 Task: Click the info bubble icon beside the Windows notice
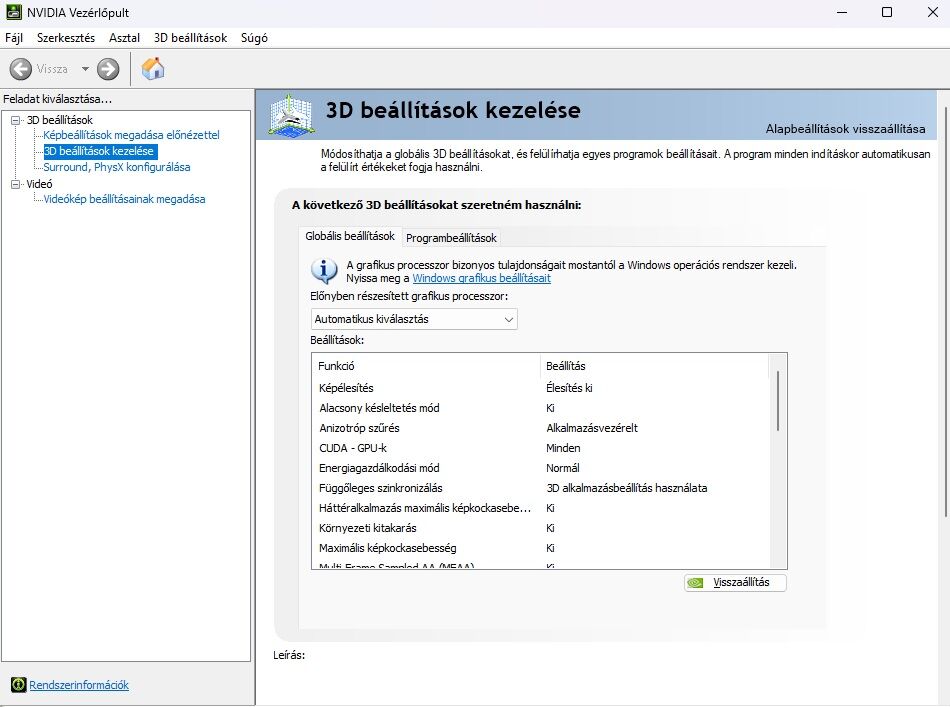click(x=324, y=271)
